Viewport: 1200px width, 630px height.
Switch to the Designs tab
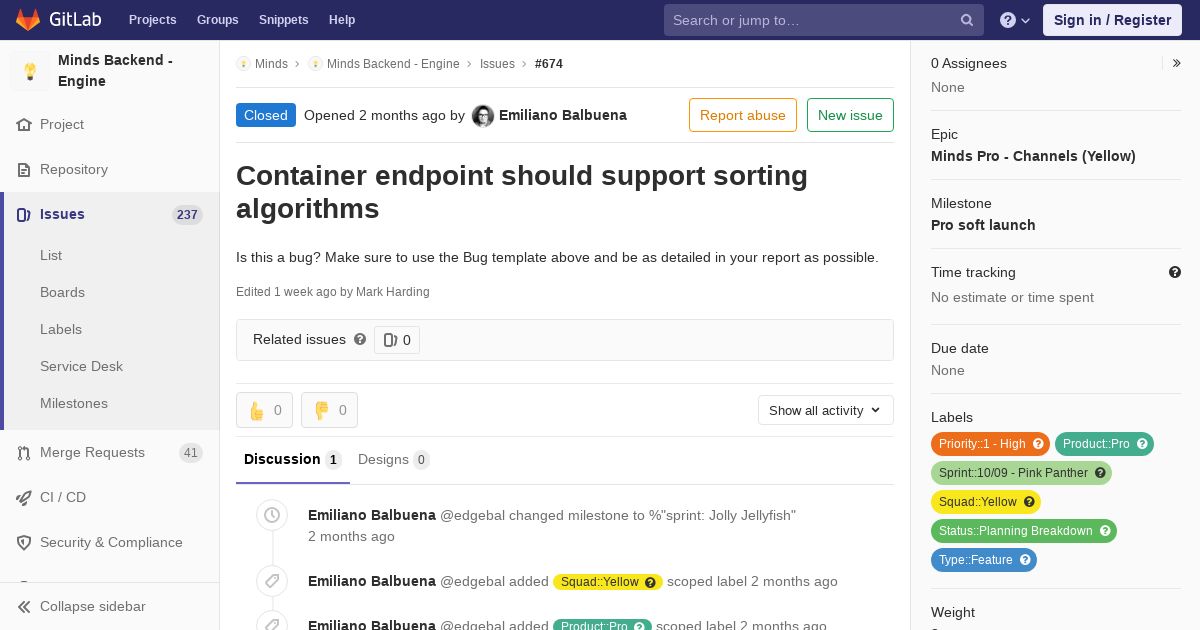394,460
